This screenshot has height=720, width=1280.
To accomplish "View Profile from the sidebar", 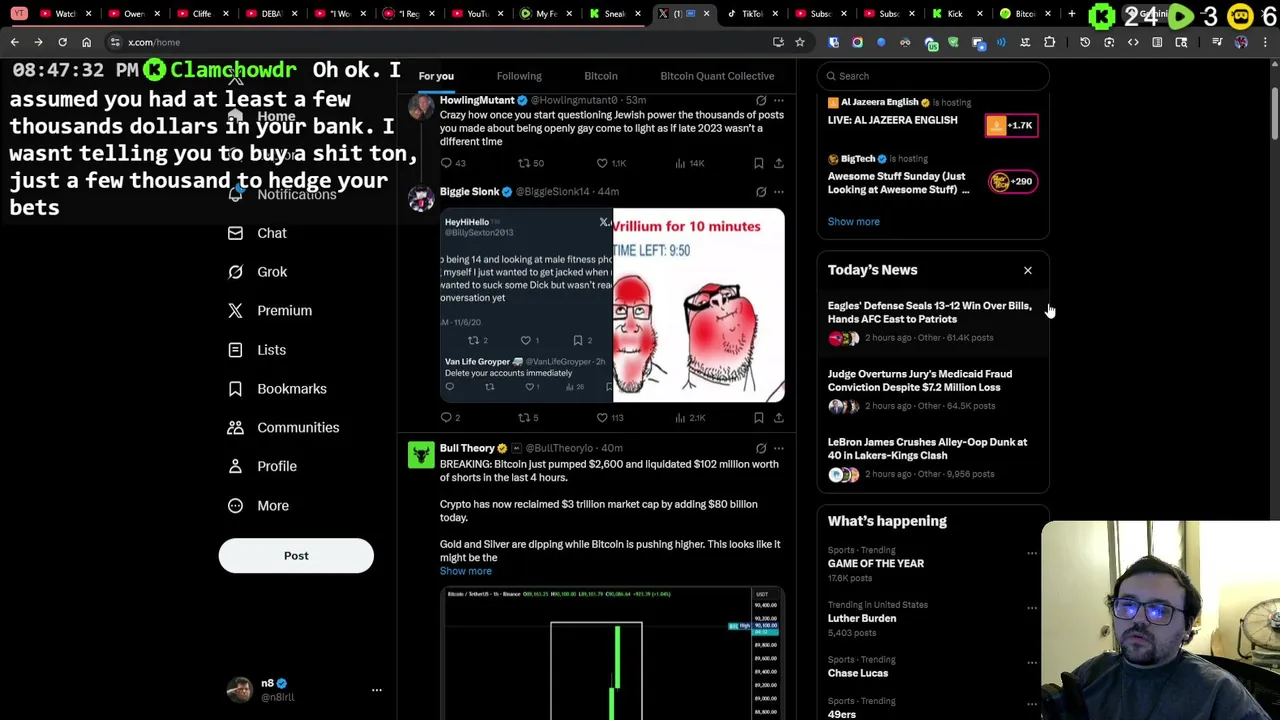I will click(261, 466).
